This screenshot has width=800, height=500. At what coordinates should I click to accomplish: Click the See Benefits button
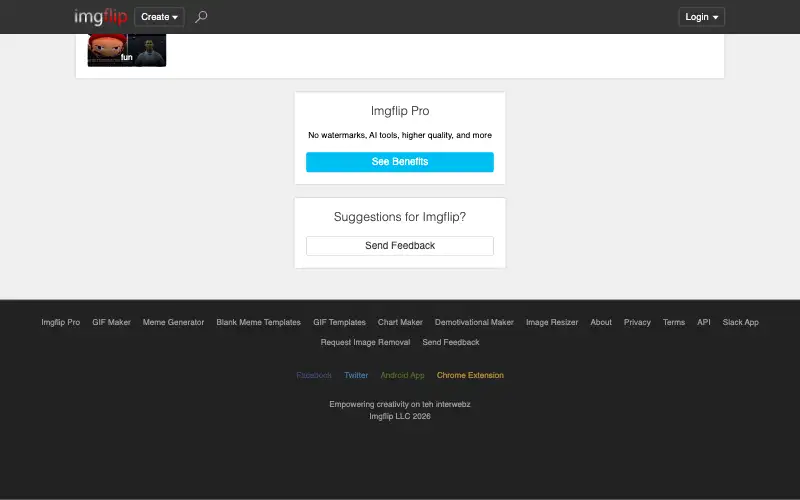pos(399,162)
